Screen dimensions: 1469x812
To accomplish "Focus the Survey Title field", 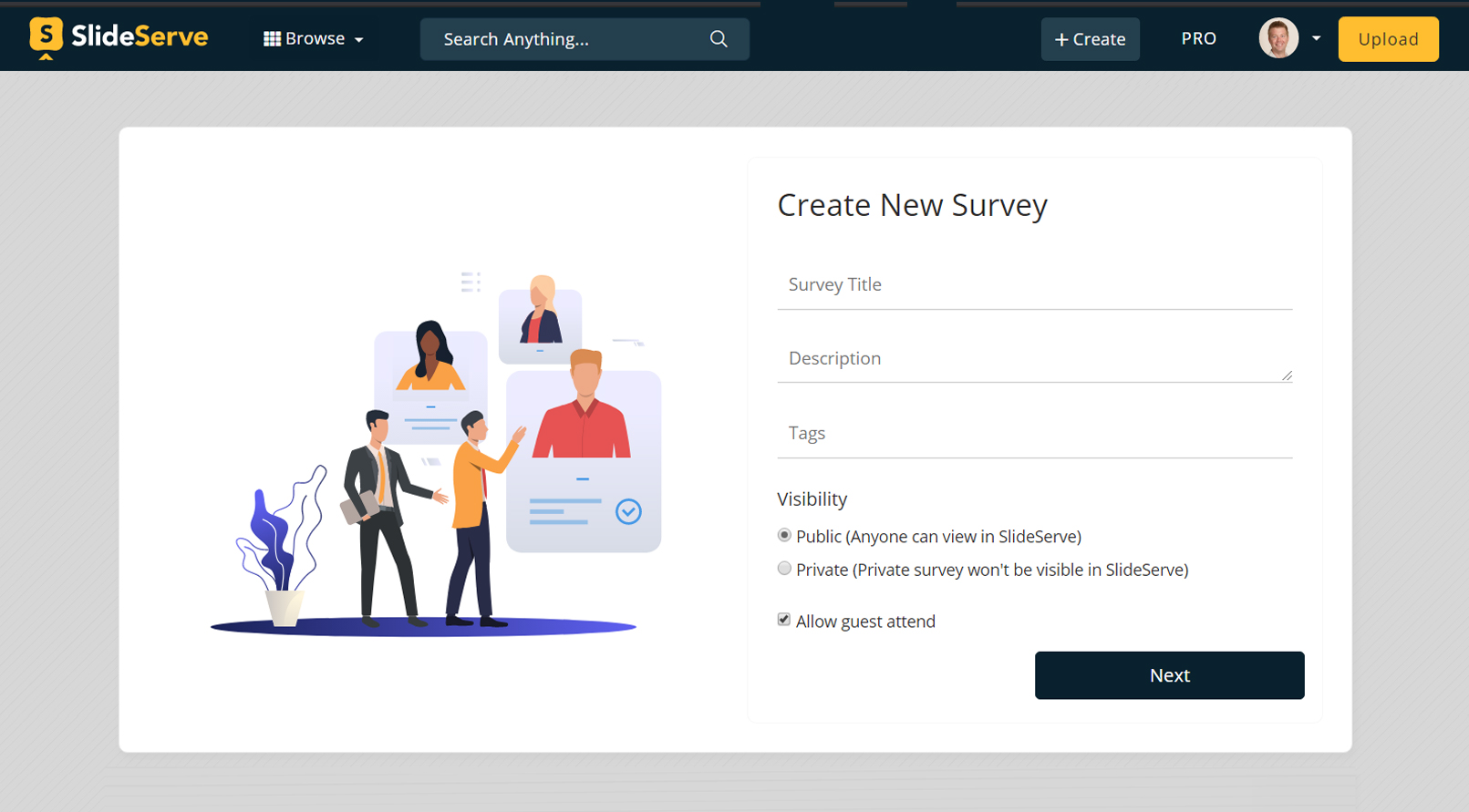I will pyautogui.click(x=1034, y=285).
